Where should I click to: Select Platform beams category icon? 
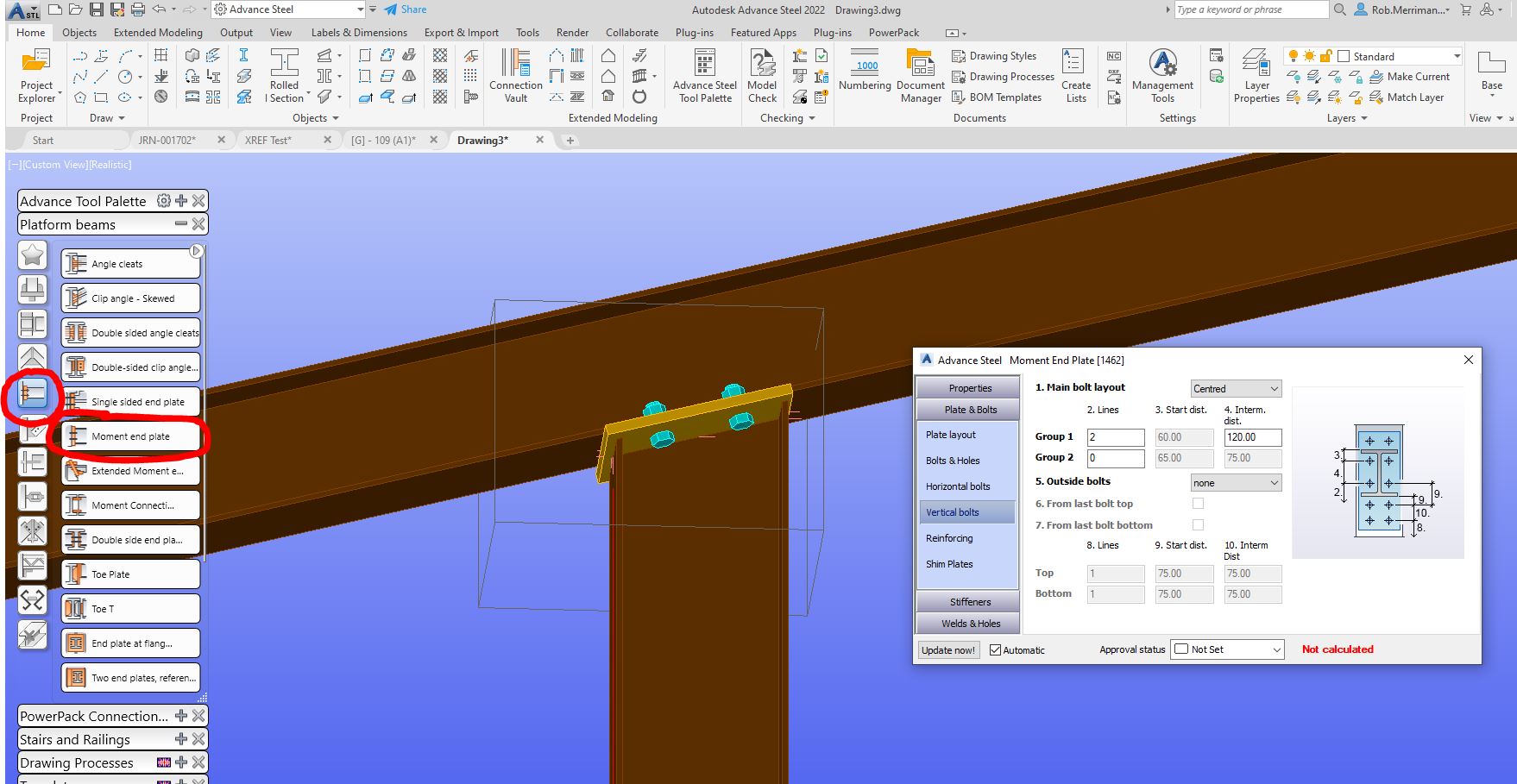click(x=33, y=393)
